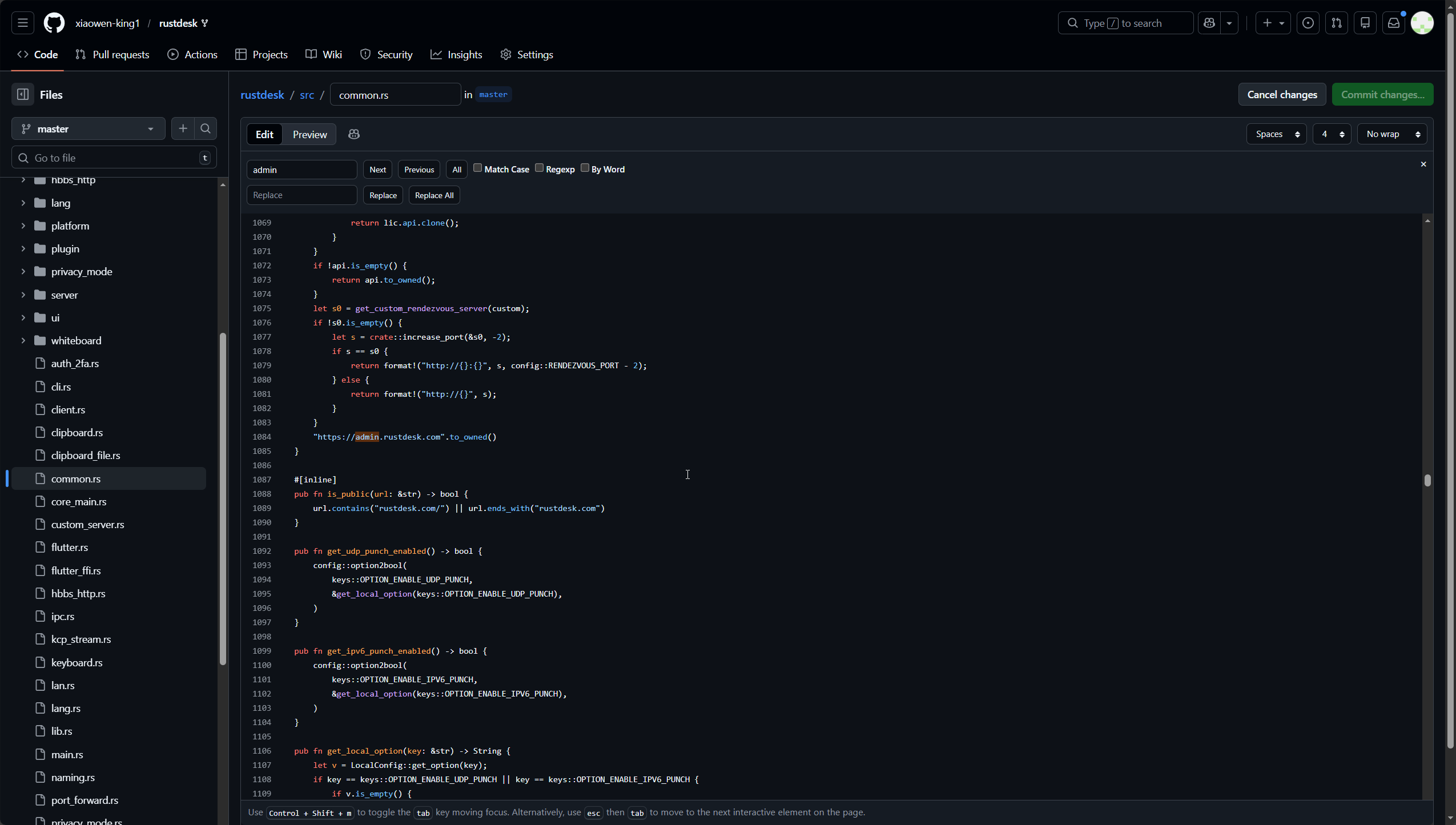Screen dimensions: 1456x825
Task: Click the add file plus icon
Action: (183, 129)
